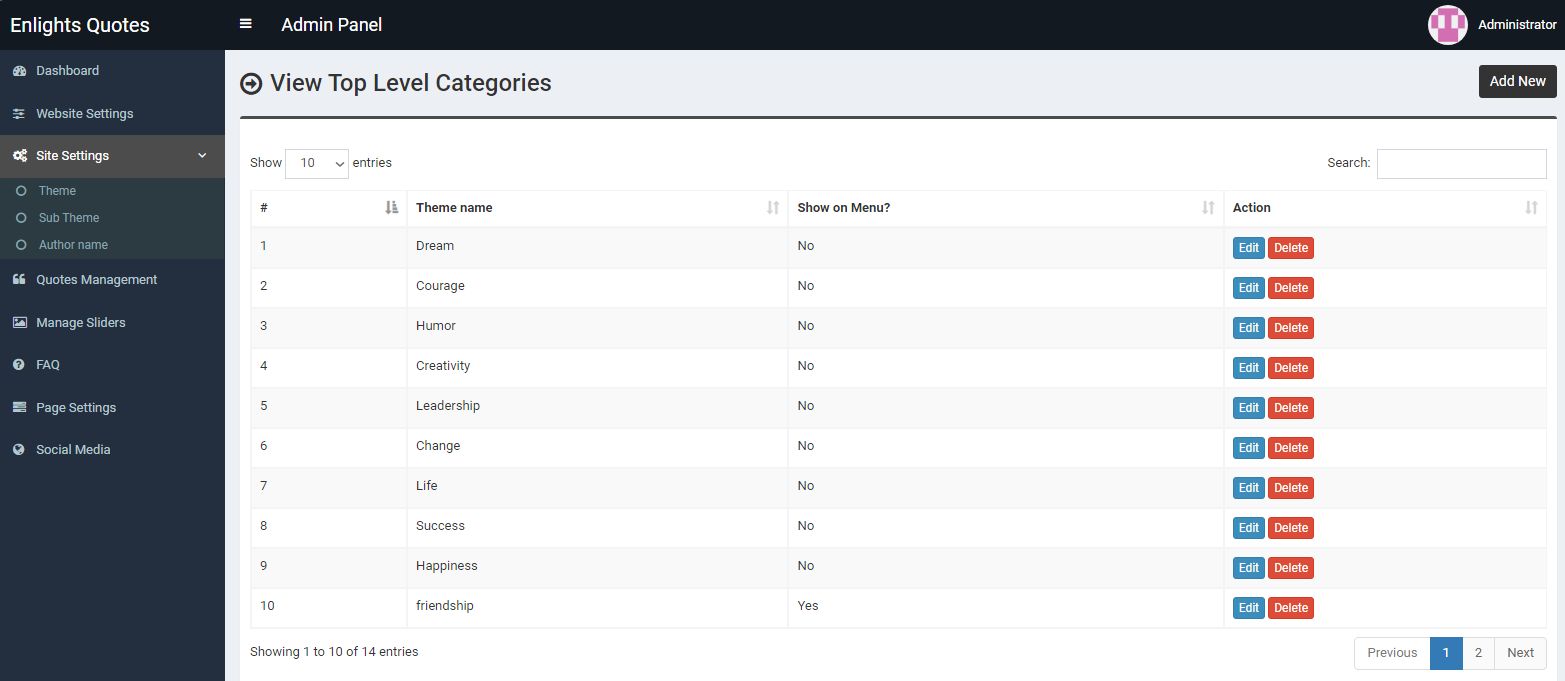Viewport: 1565px width, 681px height.
Task: Delete the Success theme
Action: pos(1291,528)
